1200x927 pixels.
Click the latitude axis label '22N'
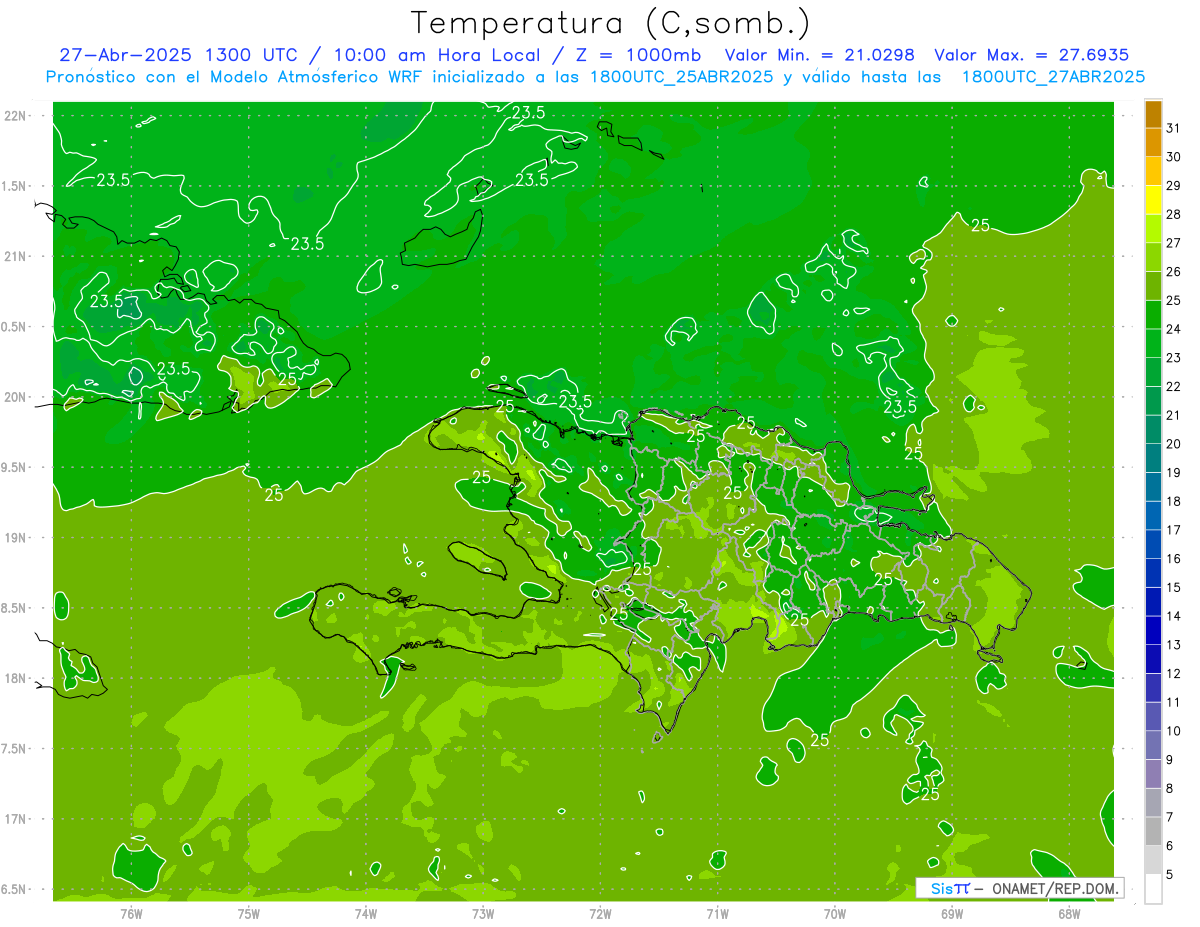17,115
